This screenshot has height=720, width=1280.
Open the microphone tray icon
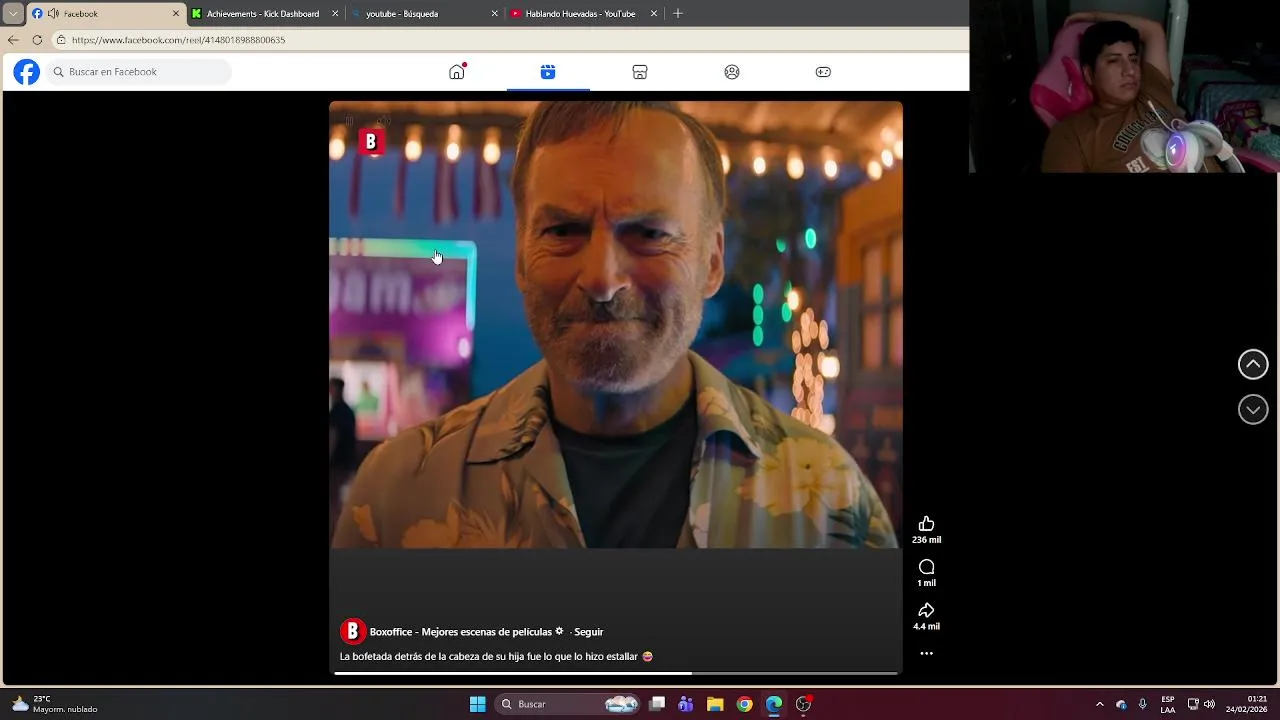click(1142, 704)
